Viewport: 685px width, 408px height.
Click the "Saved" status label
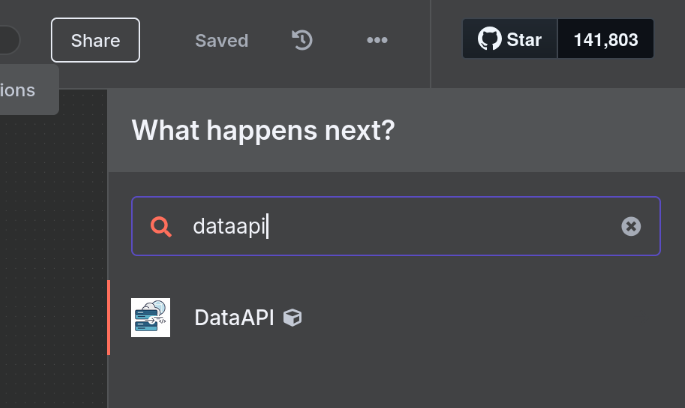click(x=221, y=41)
